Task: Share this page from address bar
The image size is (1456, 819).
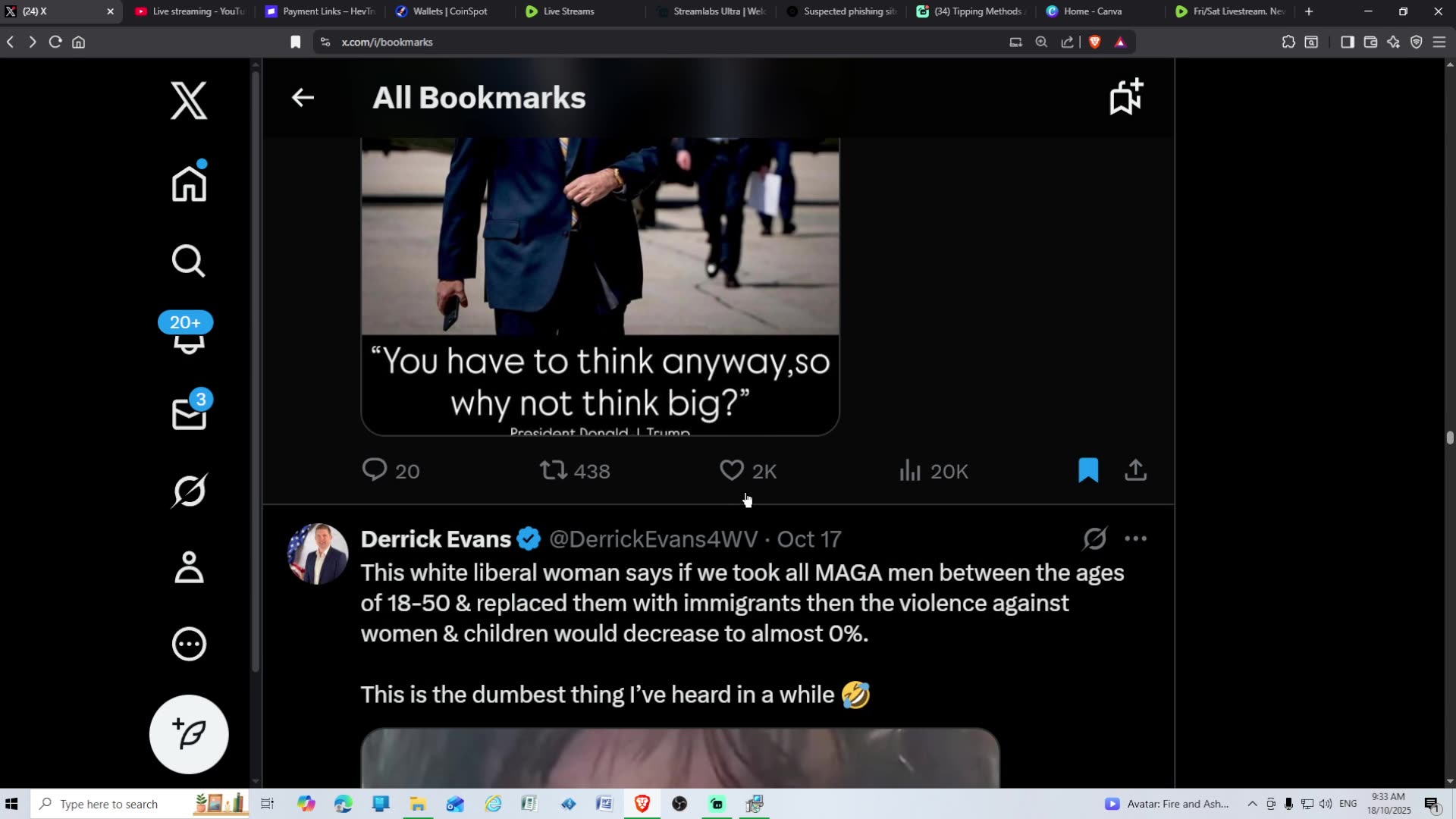Action: coord(1067,42)
